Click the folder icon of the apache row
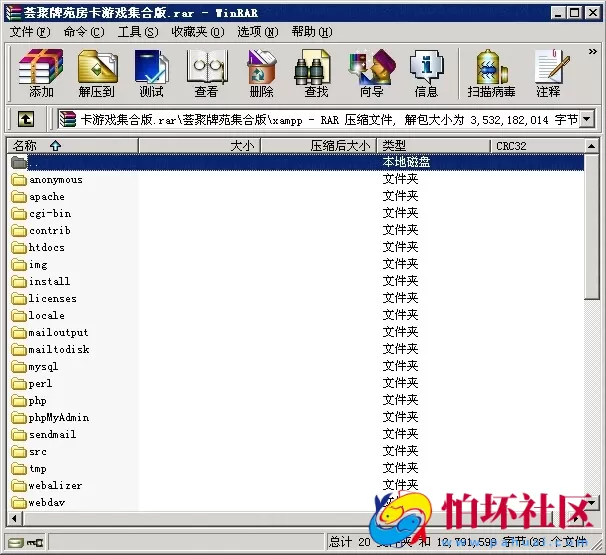Screen dimensions: 606x555 pyautogui.click(x=19, y=197)
